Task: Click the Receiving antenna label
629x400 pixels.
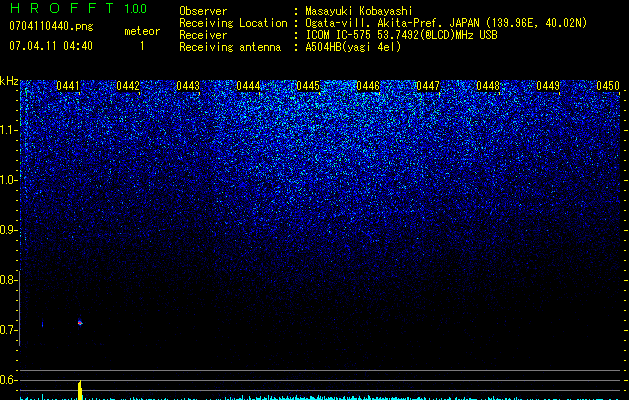Action: click(x=230, y=47)
